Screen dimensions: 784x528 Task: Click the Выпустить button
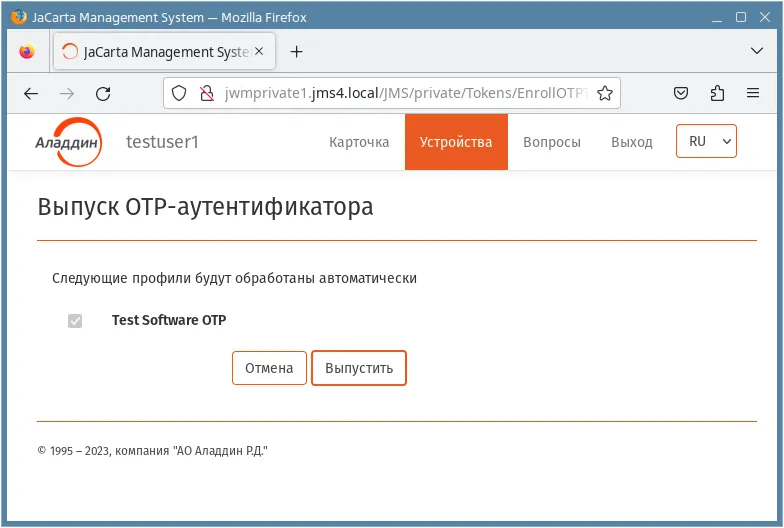tap(359, 368)
